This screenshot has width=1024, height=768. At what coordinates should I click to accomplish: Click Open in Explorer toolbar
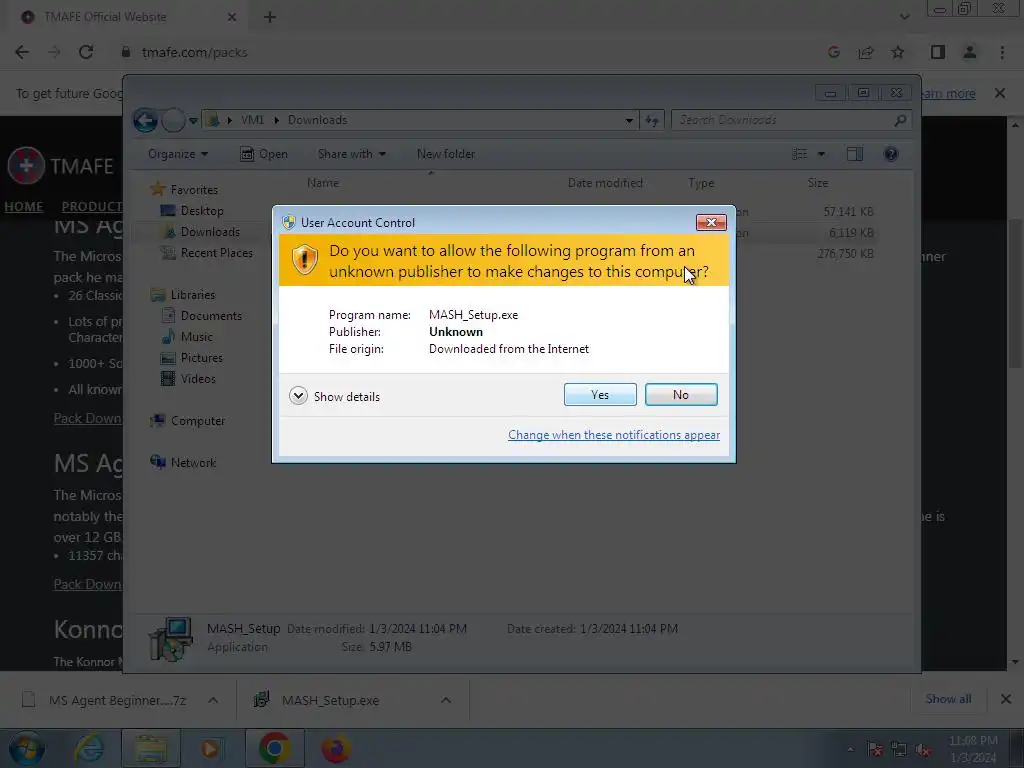pyautogui.click(x=264, y=154)
